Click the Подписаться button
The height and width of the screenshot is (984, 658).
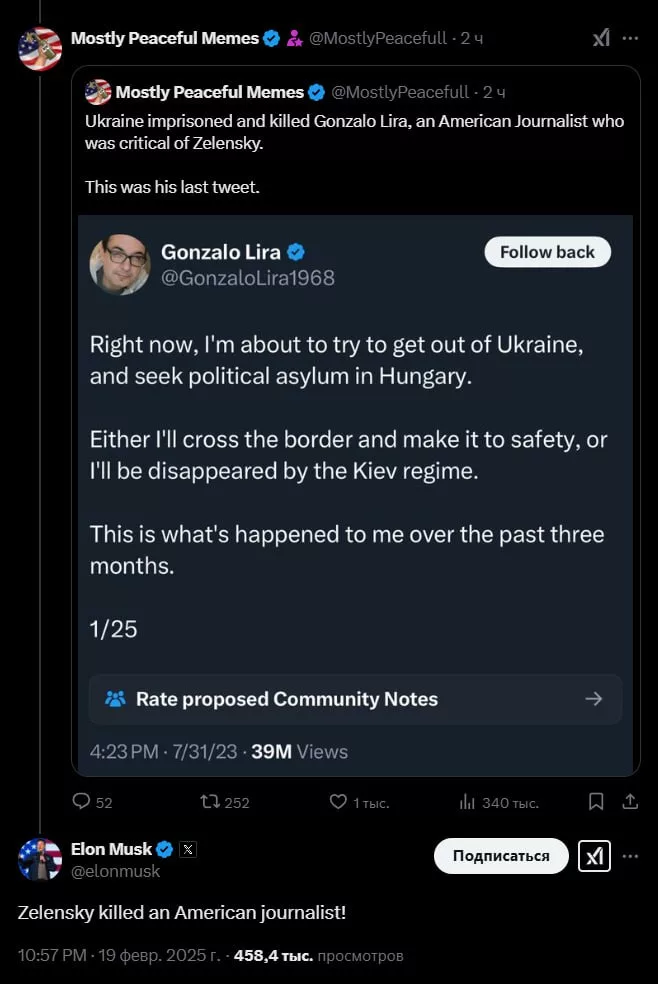(500, 856)
